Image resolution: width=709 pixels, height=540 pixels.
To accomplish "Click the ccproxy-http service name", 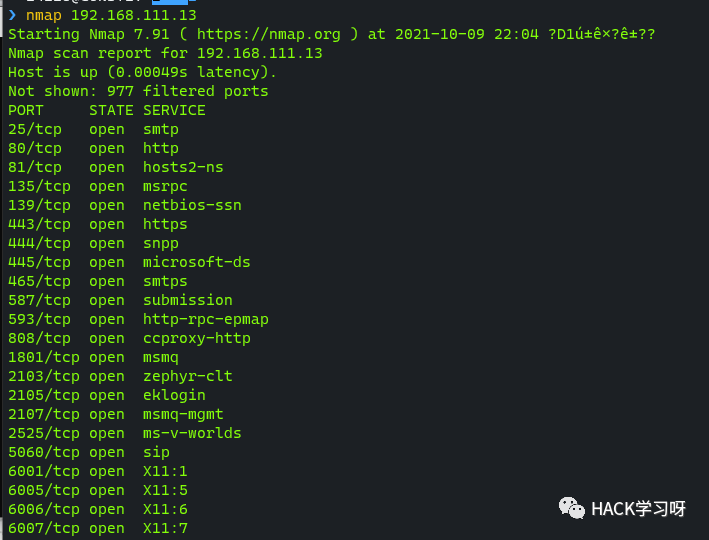I will point(197,338).
